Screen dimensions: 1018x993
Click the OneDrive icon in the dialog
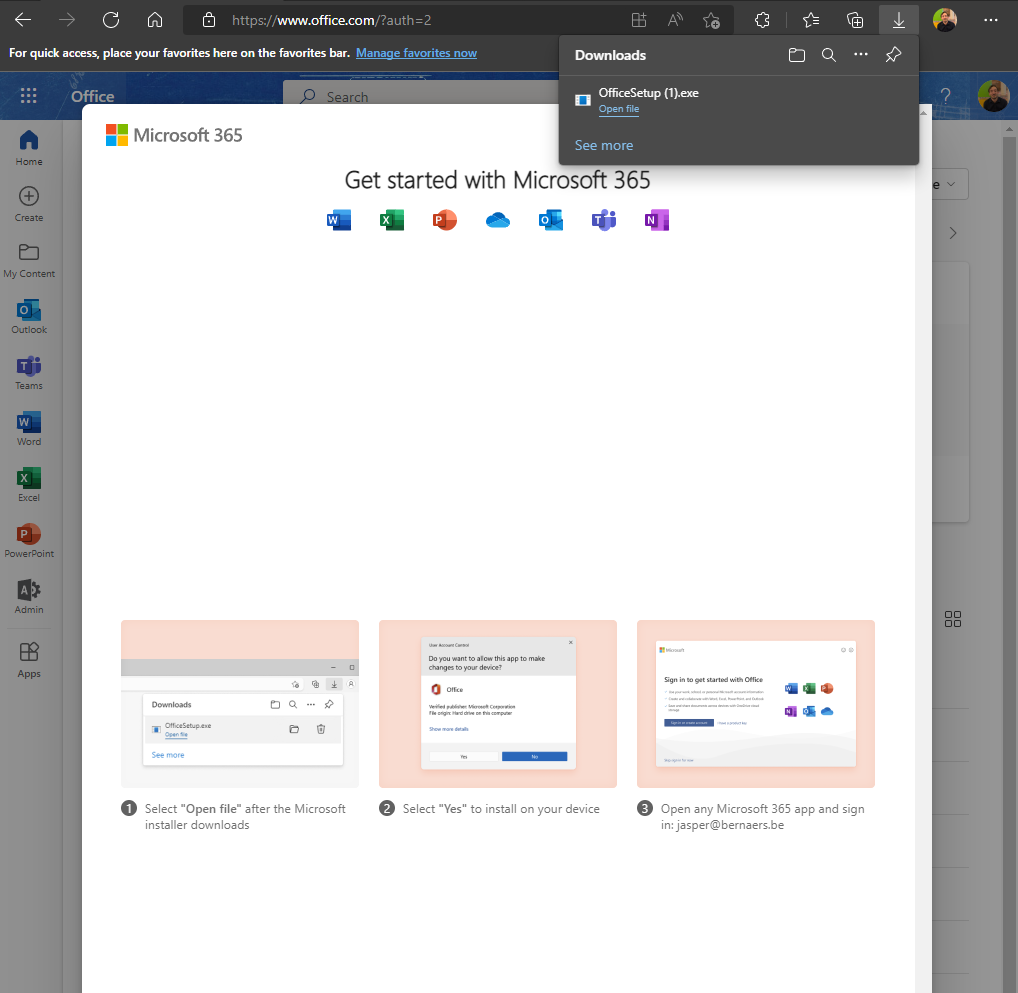(x=498, y=221)
